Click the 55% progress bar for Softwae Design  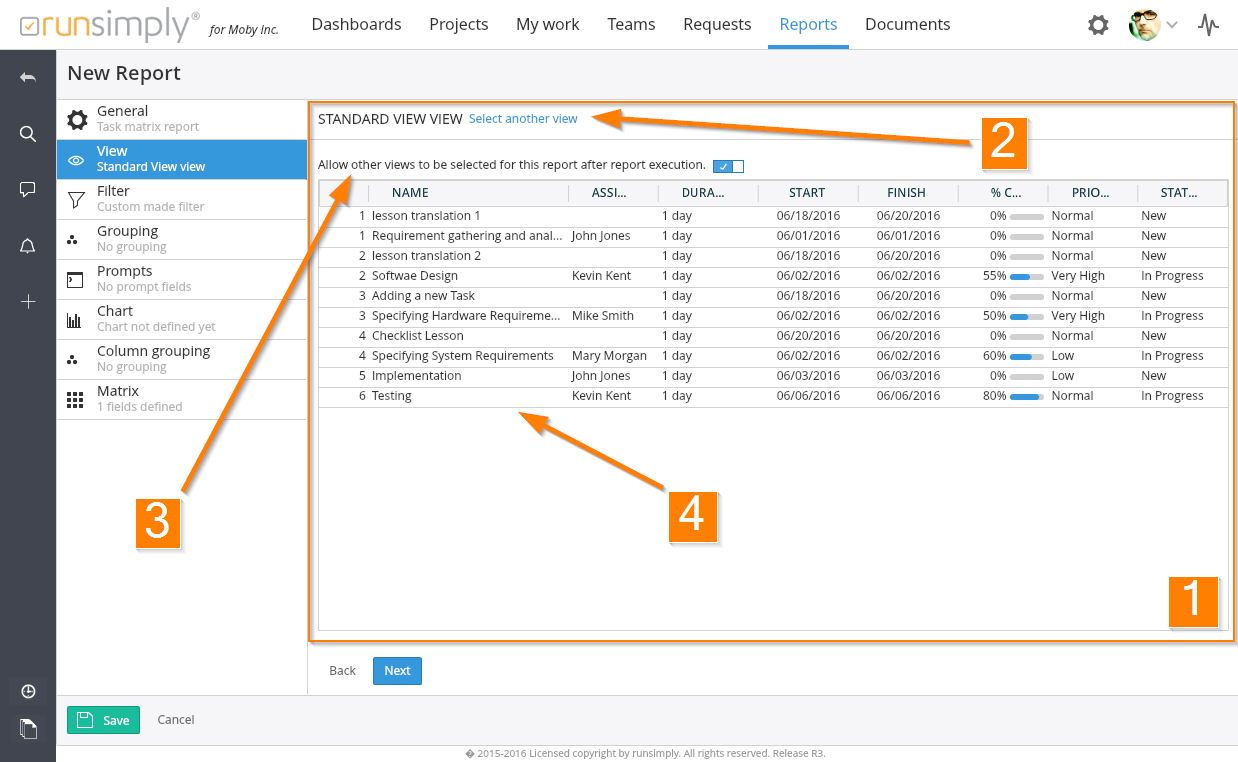[1026, 276]
